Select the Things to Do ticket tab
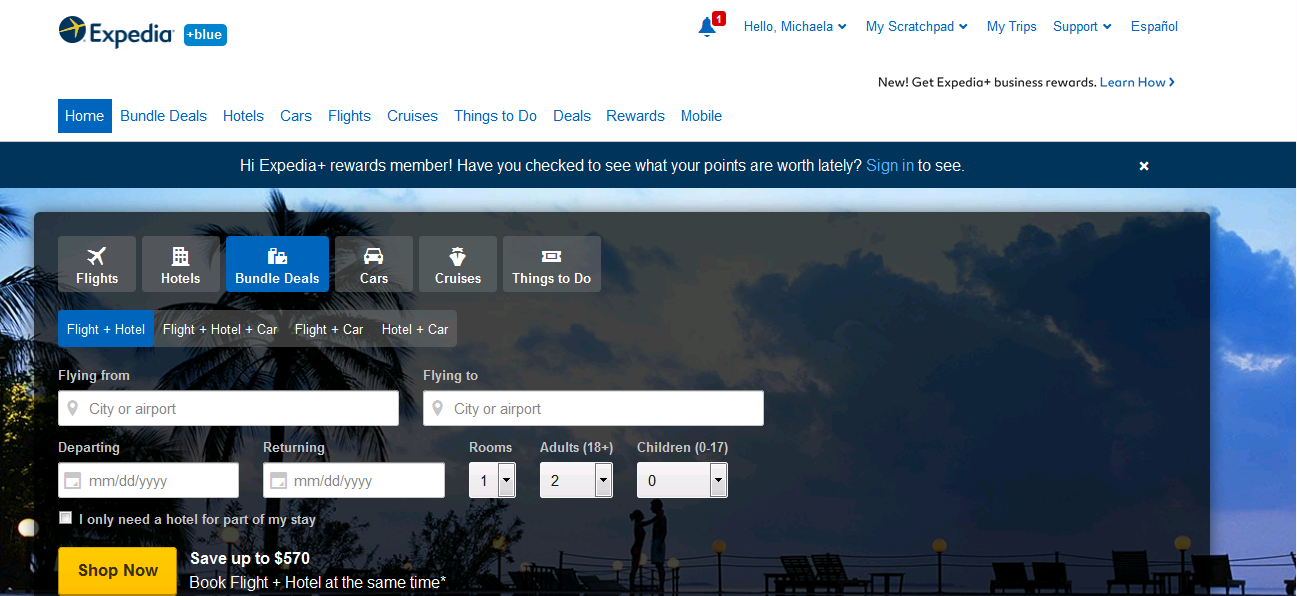Screen dimensions: 1297x596 [552, 264]
